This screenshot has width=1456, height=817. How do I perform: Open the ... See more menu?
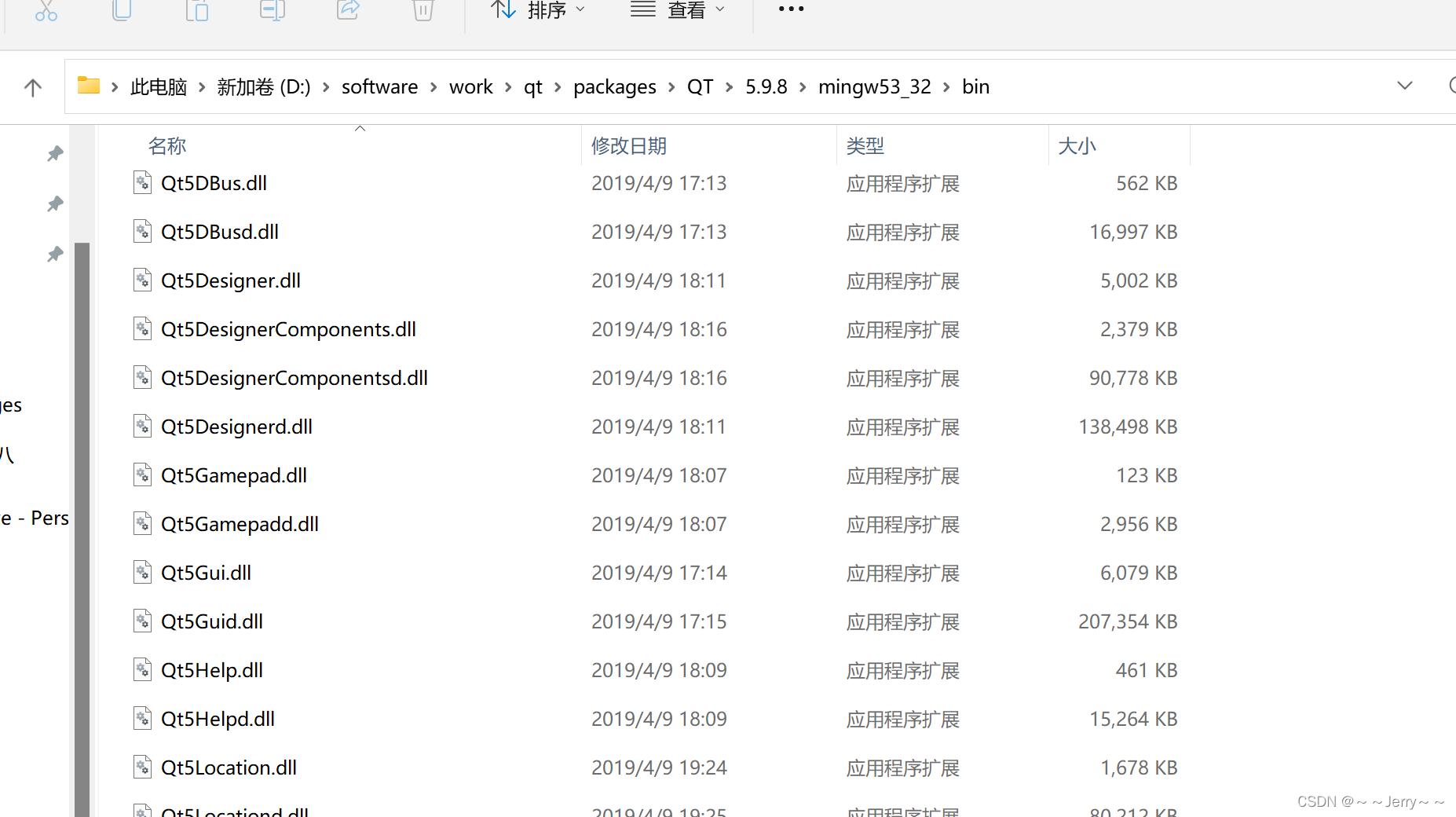pyautogui.click(x=790, y=9)
